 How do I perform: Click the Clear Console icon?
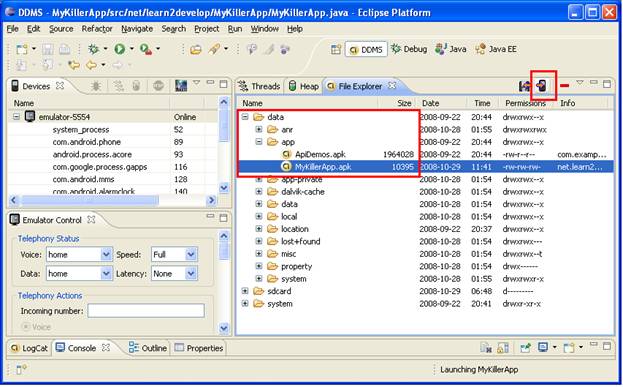click(486, 348)
